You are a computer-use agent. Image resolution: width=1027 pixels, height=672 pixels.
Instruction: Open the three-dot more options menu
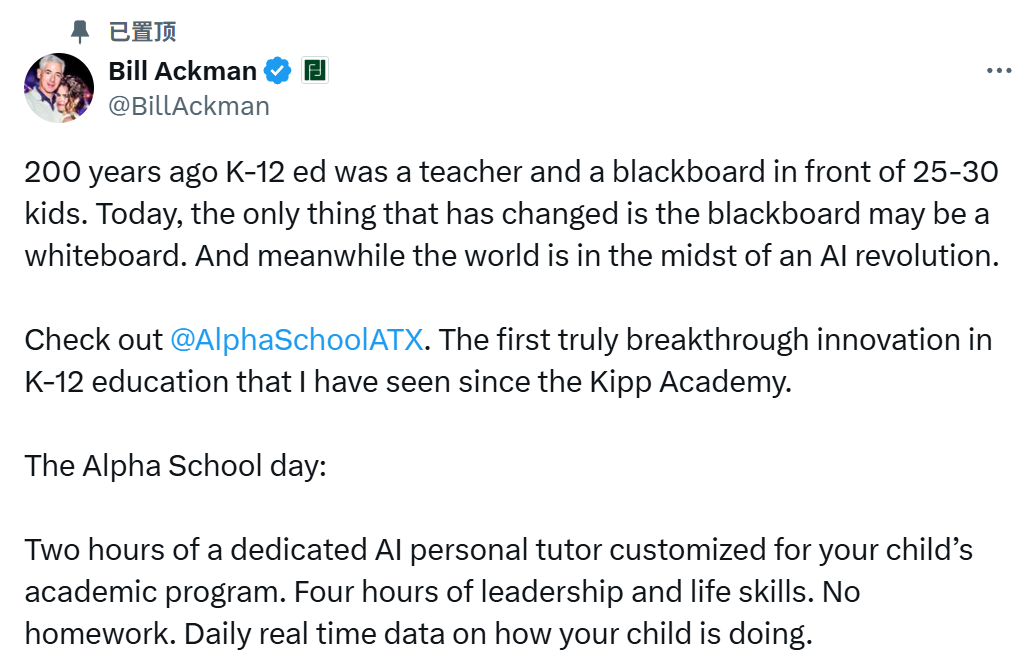[999, 71]
